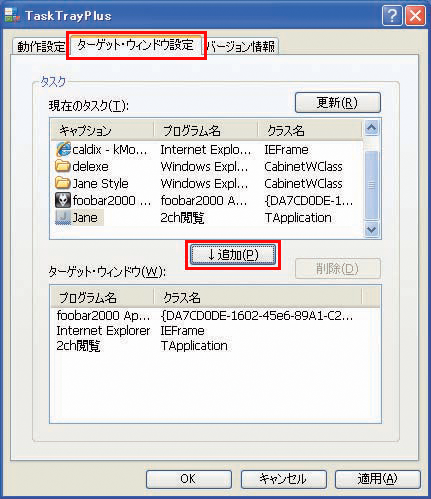Click the キャンセル button
This screenshot has height=499, width=431.
point(283,479)
